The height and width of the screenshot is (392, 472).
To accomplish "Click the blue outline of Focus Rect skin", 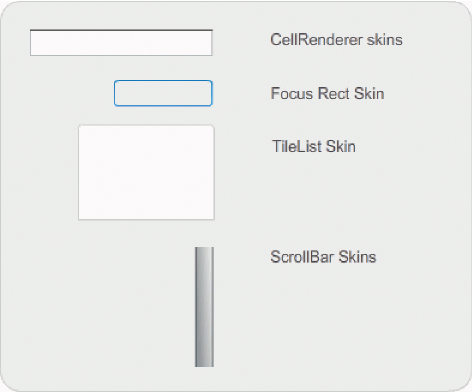I will click(x=163, y=81).
